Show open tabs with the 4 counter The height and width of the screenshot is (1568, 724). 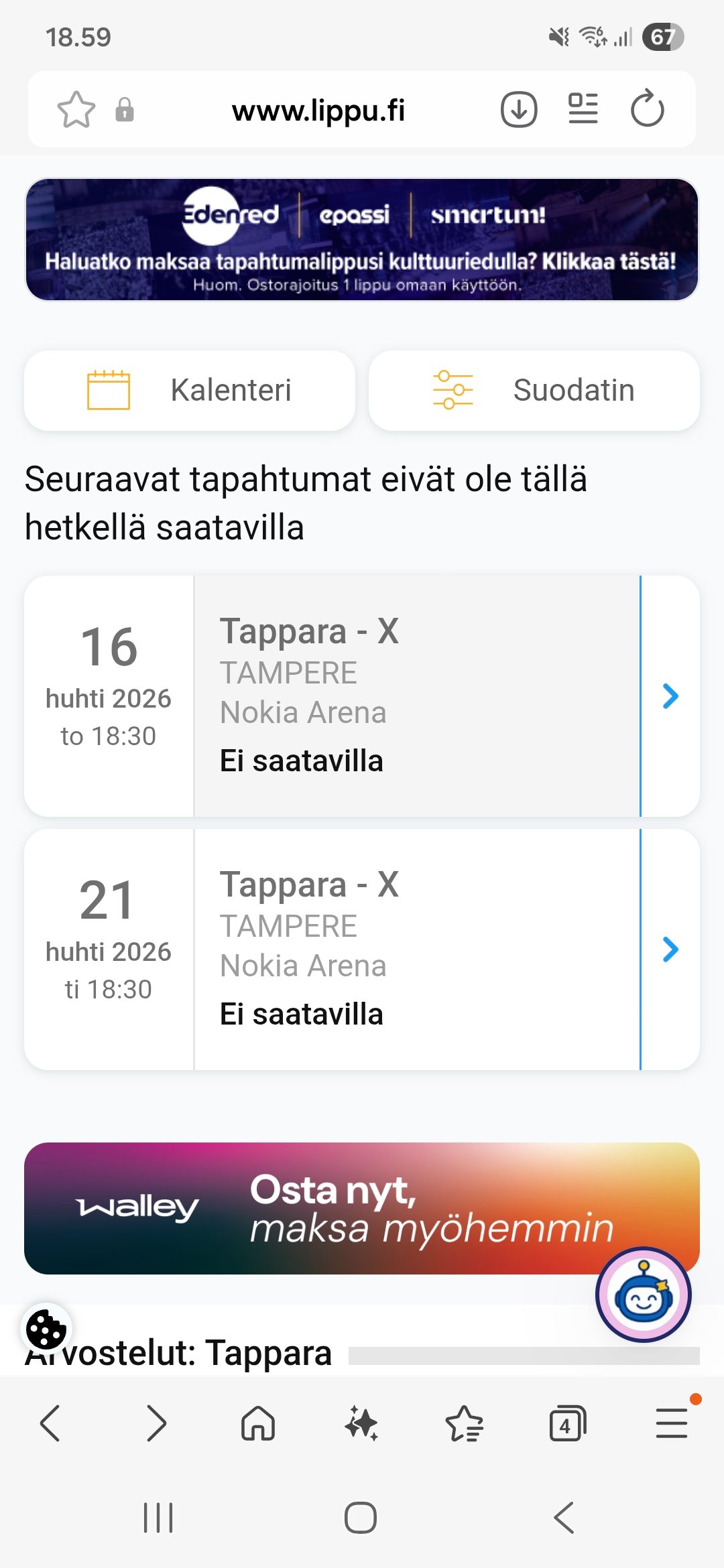coord(567,1423)
